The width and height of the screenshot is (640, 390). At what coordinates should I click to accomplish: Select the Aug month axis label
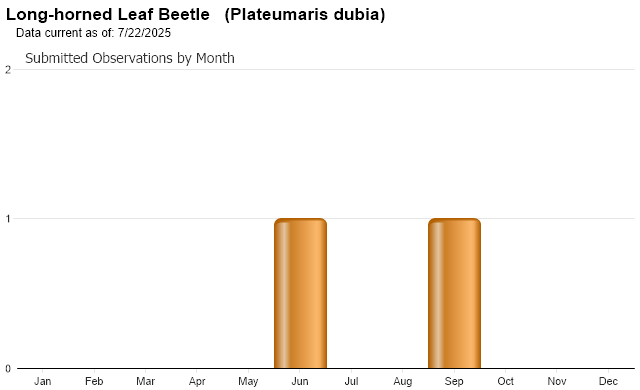click(402, 381)
